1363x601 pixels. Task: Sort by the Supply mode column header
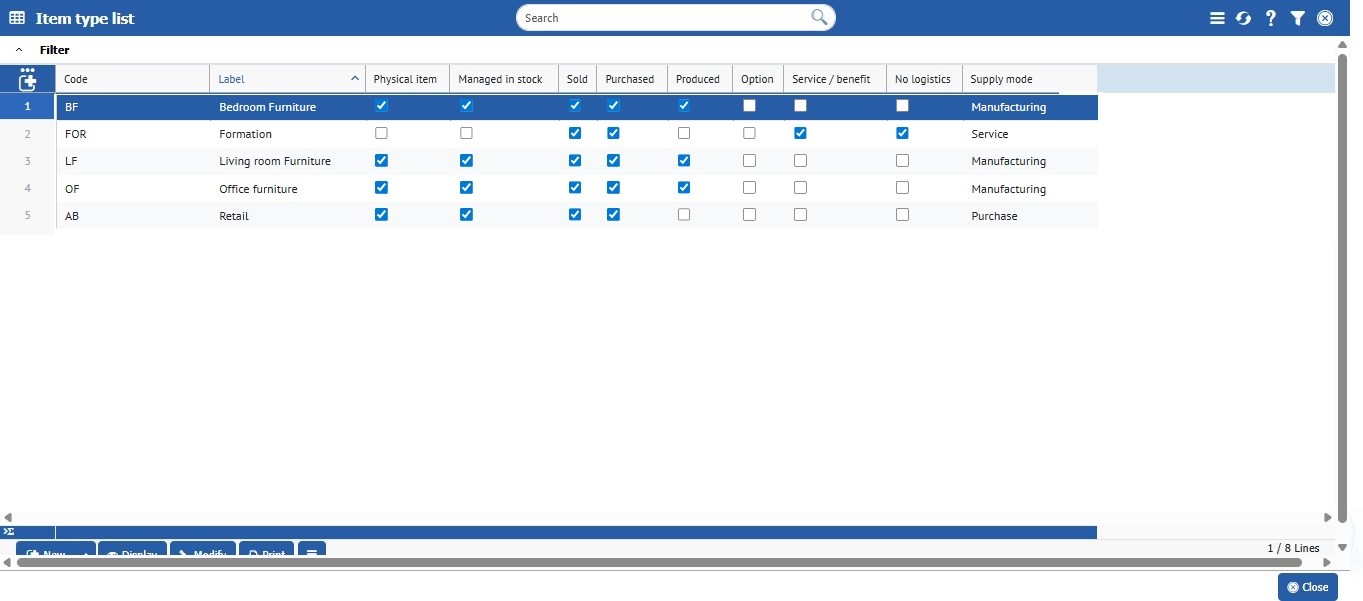point(1001,79)
